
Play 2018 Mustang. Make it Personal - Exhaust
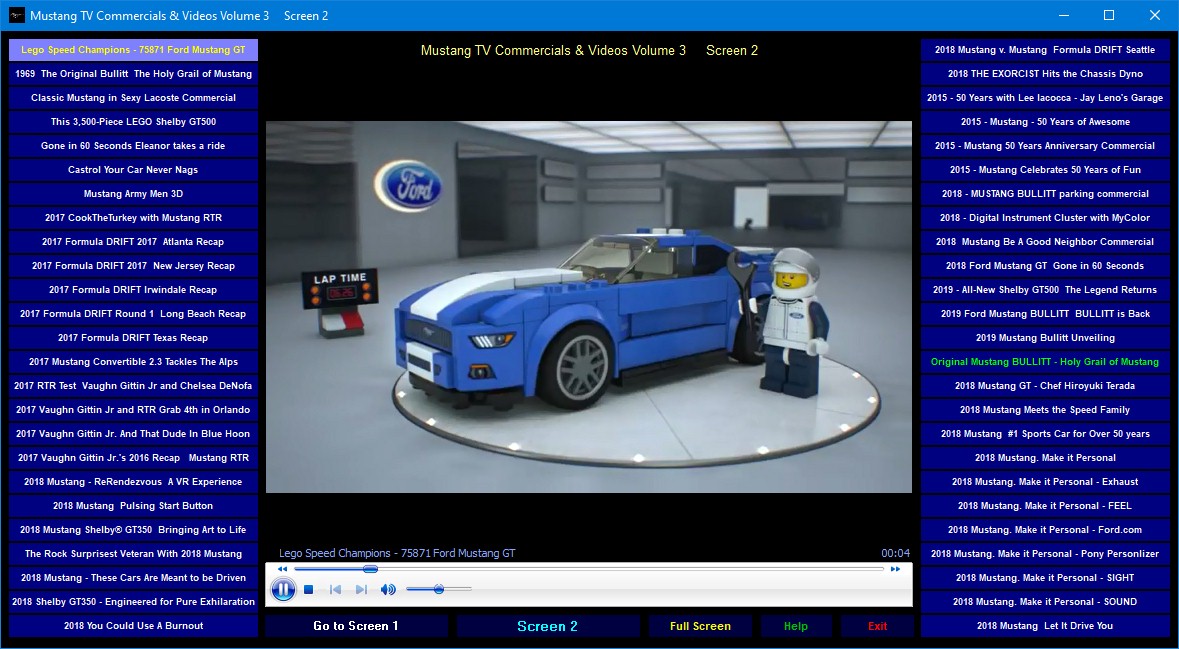click(1045, 482)
